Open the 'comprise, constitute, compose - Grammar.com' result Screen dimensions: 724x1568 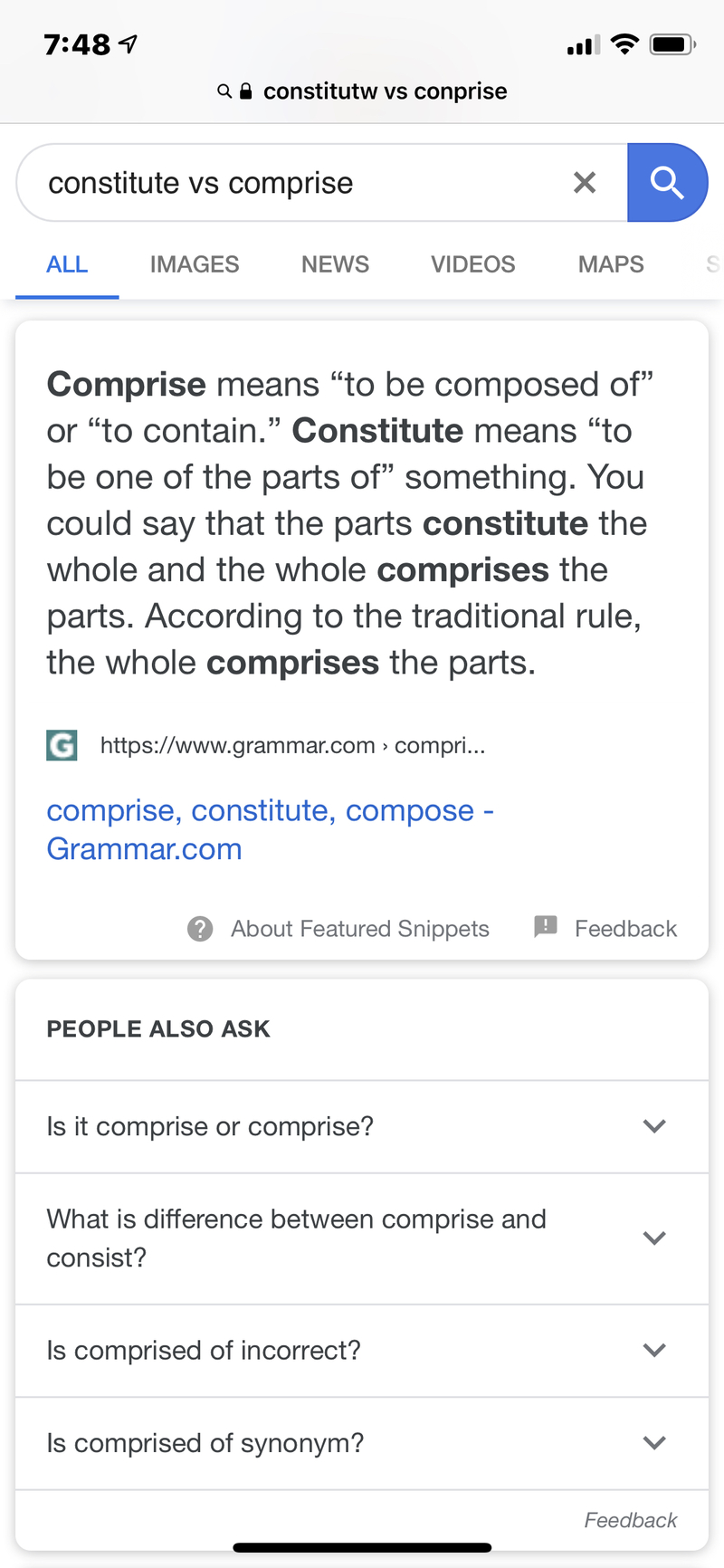click(x=271, y=828)
